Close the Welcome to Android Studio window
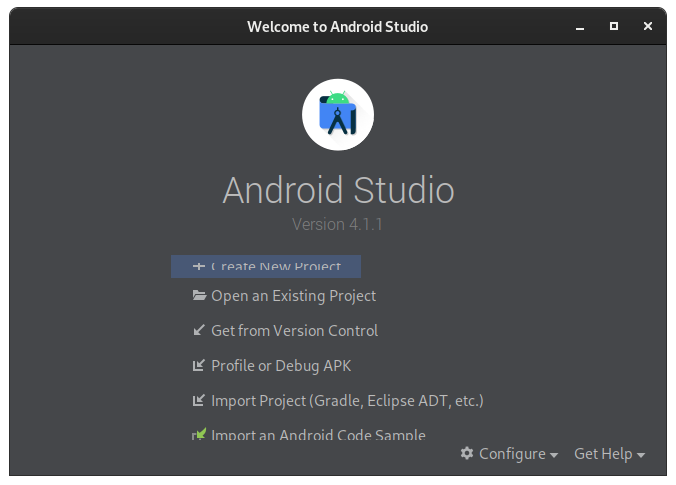This screenshot has height=485, width=676. [648, 26]
